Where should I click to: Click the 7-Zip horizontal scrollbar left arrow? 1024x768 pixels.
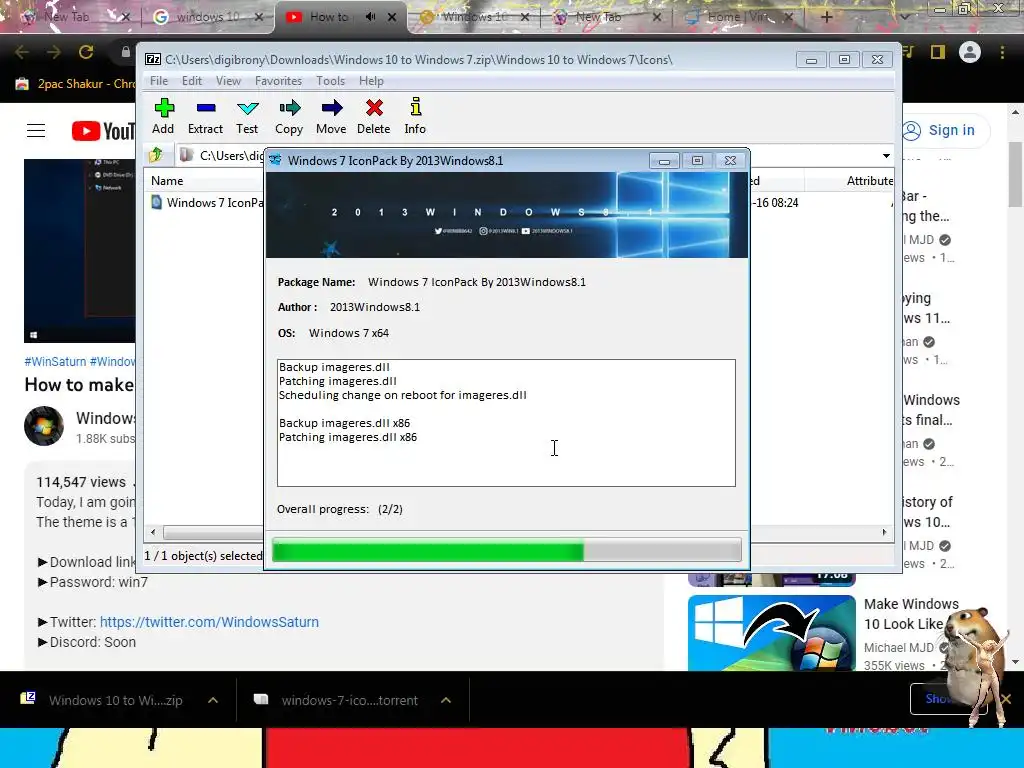tap(153, 532)
